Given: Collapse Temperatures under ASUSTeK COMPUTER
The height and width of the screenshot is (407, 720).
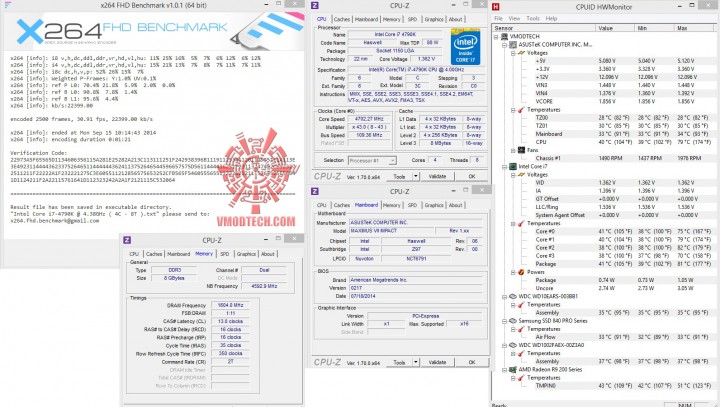Looking at the screenshot, I should click(x=513, y=110).
